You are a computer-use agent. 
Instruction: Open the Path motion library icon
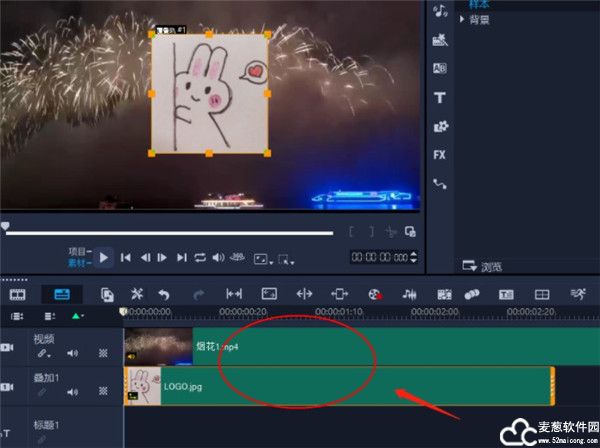tap(439, 184)
